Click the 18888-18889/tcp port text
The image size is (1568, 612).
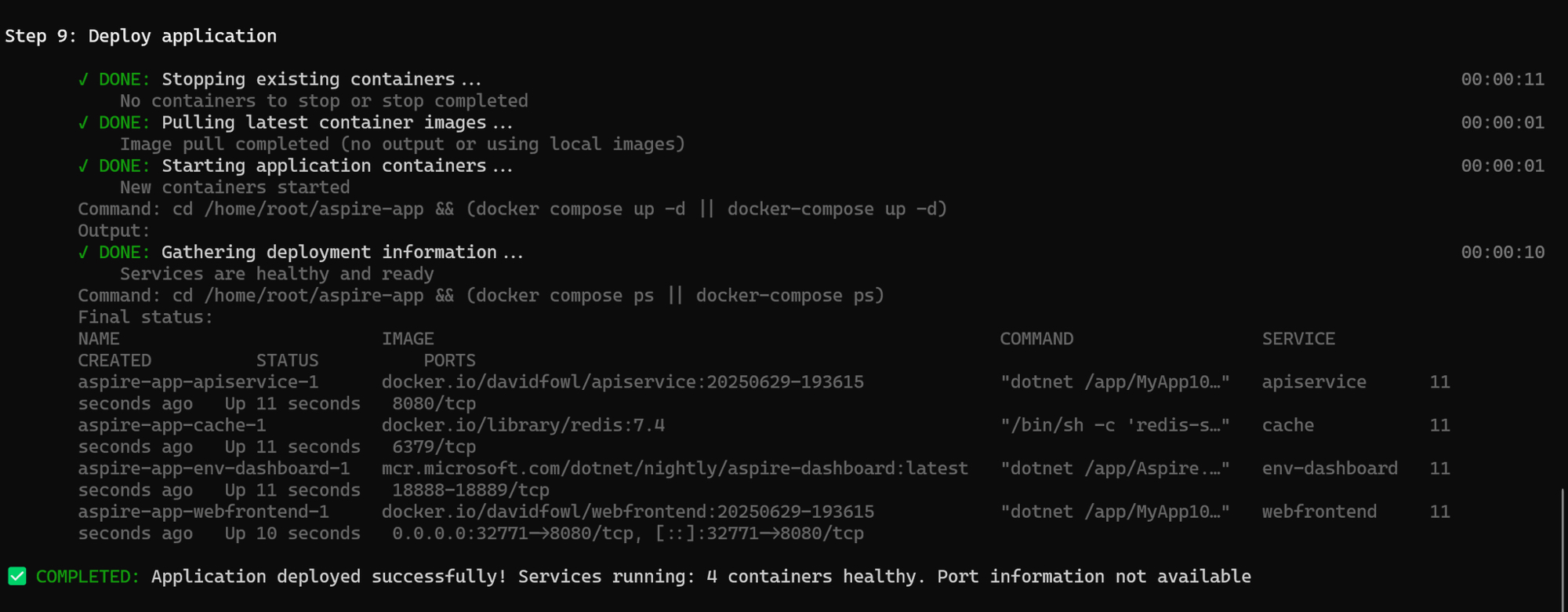pos(470,490)
